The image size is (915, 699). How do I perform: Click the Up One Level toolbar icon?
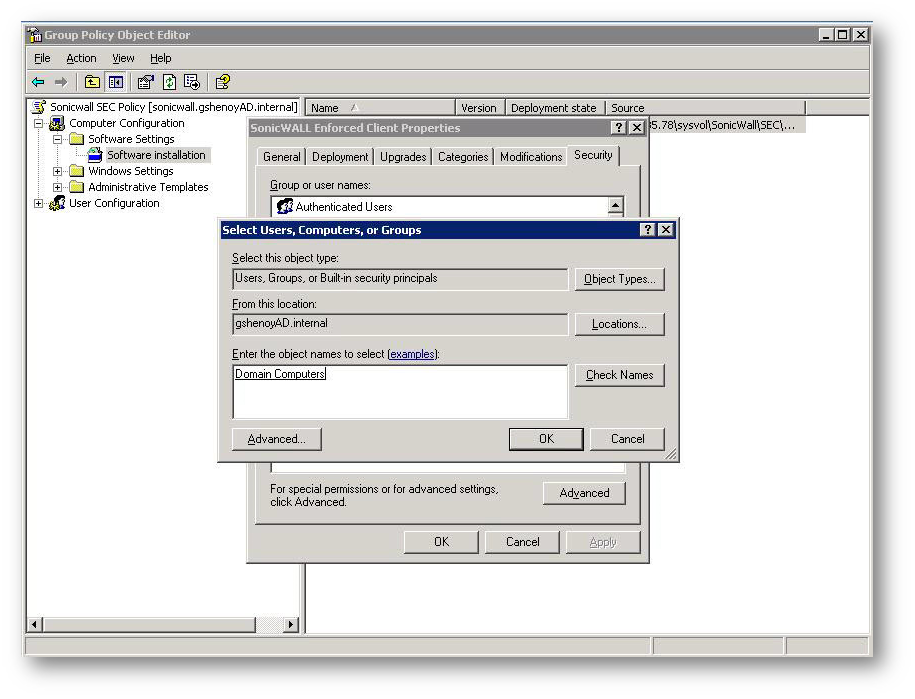(92, 82)
